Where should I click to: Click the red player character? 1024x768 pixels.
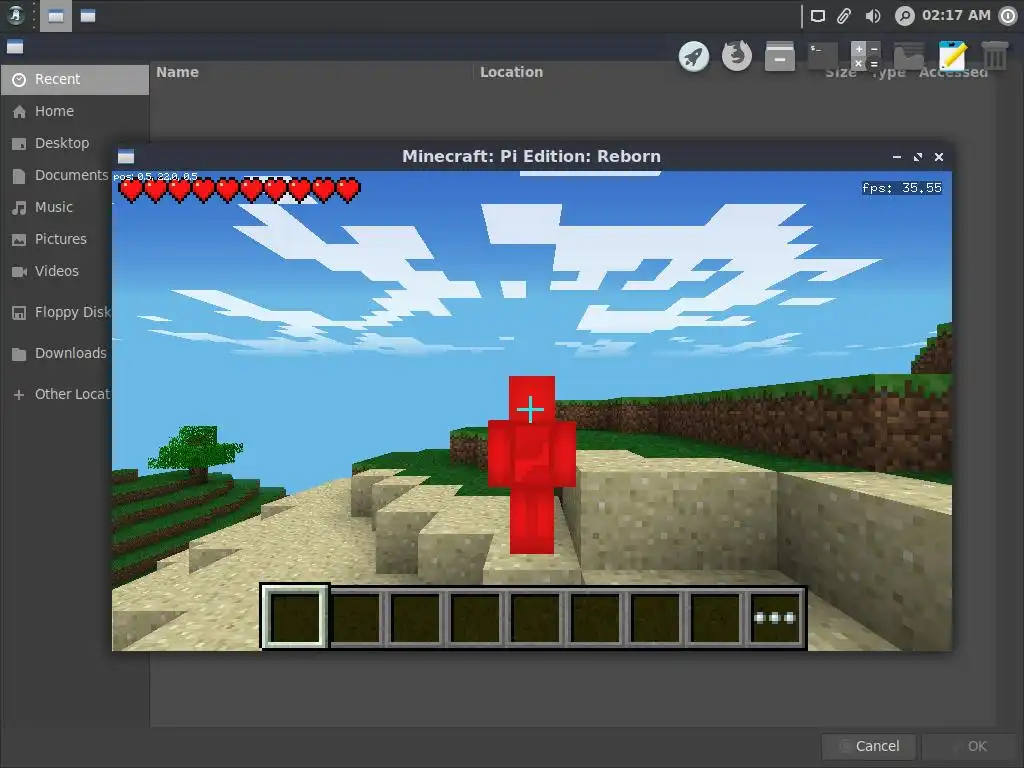(x=532, y=465)
